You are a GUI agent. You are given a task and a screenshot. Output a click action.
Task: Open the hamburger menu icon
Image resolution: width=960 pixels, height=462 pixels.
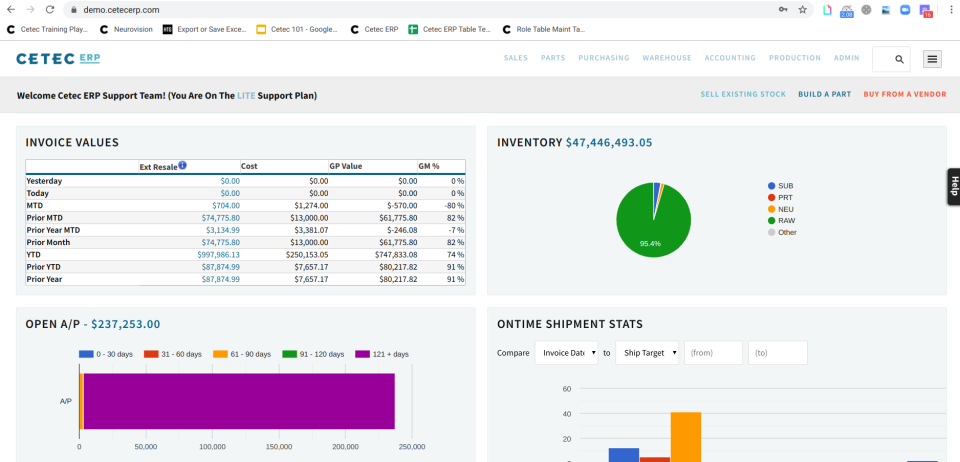[932, 59]
